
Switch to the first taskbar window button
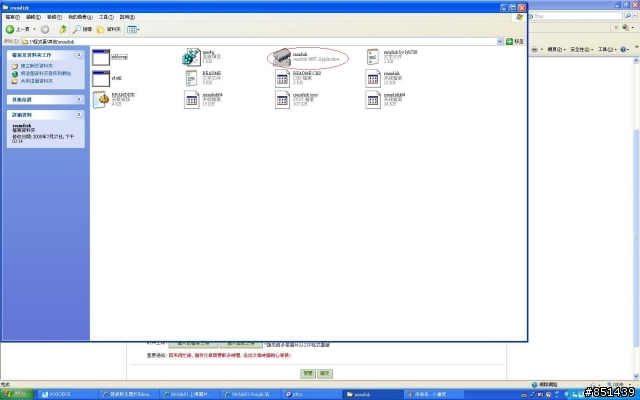(68, 395)
